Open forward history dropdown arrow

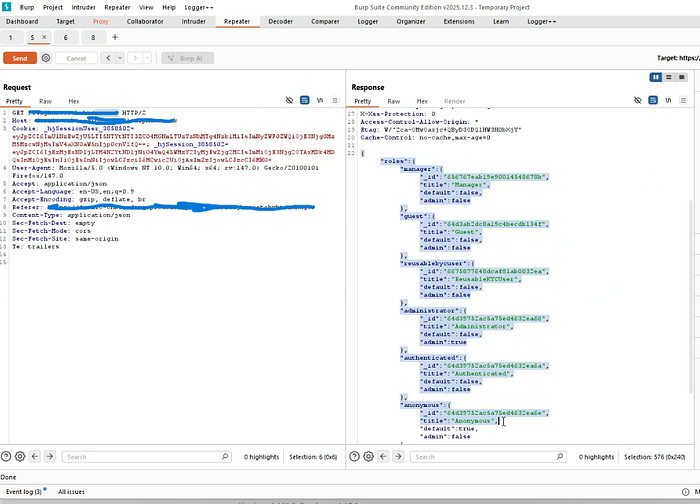(x=147, y=58)
